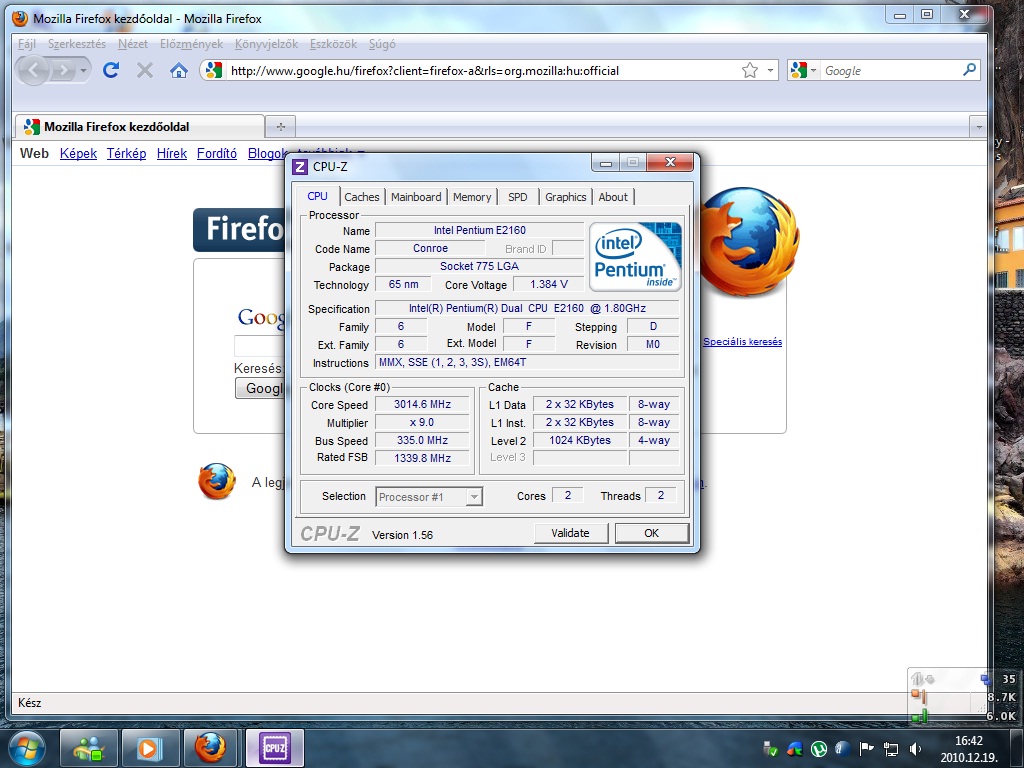Open the Windows Media Player taskbar icon
This screenshot has width=1024, height=768.
point(150,748)
